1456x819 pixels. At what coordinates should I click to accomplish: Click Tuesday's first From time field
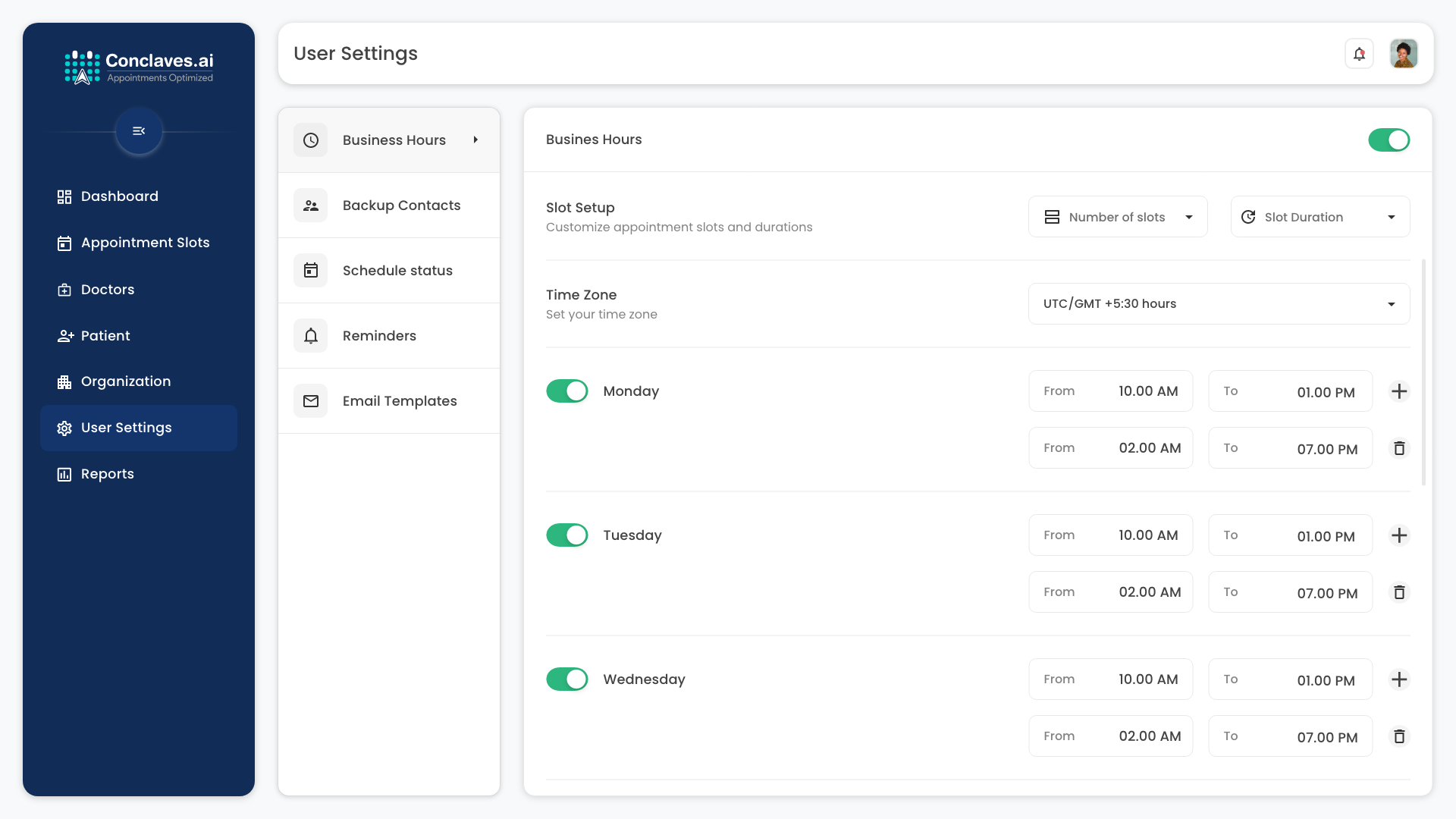click(x=1110, y=535)
